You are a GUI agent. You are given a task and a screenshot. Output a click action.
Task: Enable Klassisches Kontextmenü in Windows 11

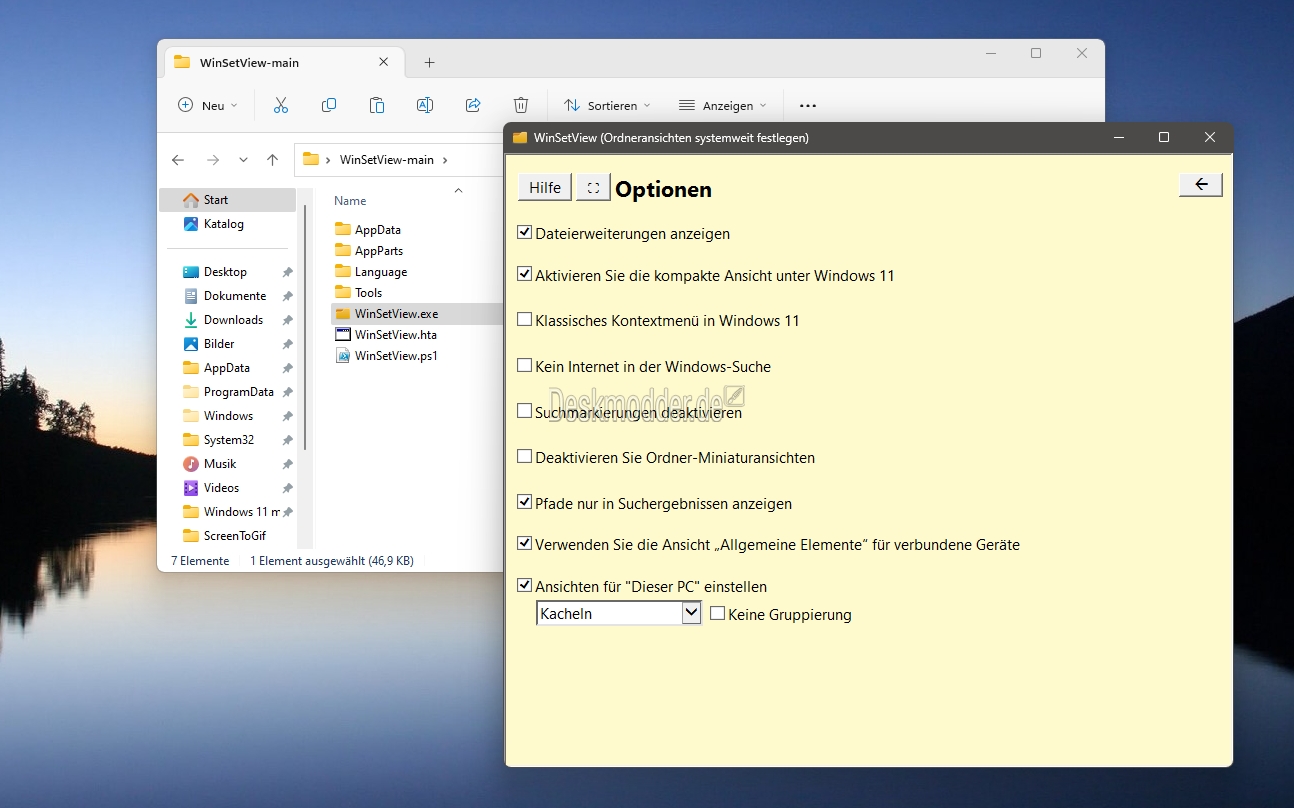point(524,319)
